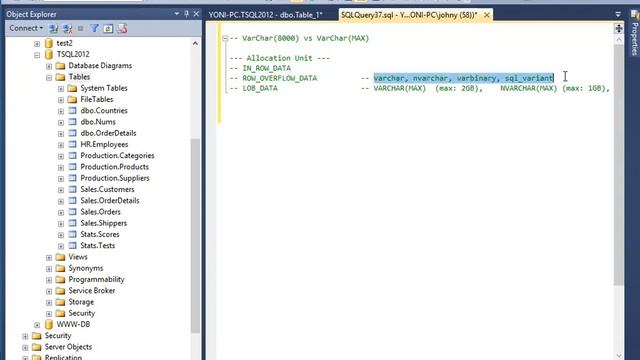Click the dbo.Nums table icon
This screenshot has height=360, width=640.
[x=72, y=122]
